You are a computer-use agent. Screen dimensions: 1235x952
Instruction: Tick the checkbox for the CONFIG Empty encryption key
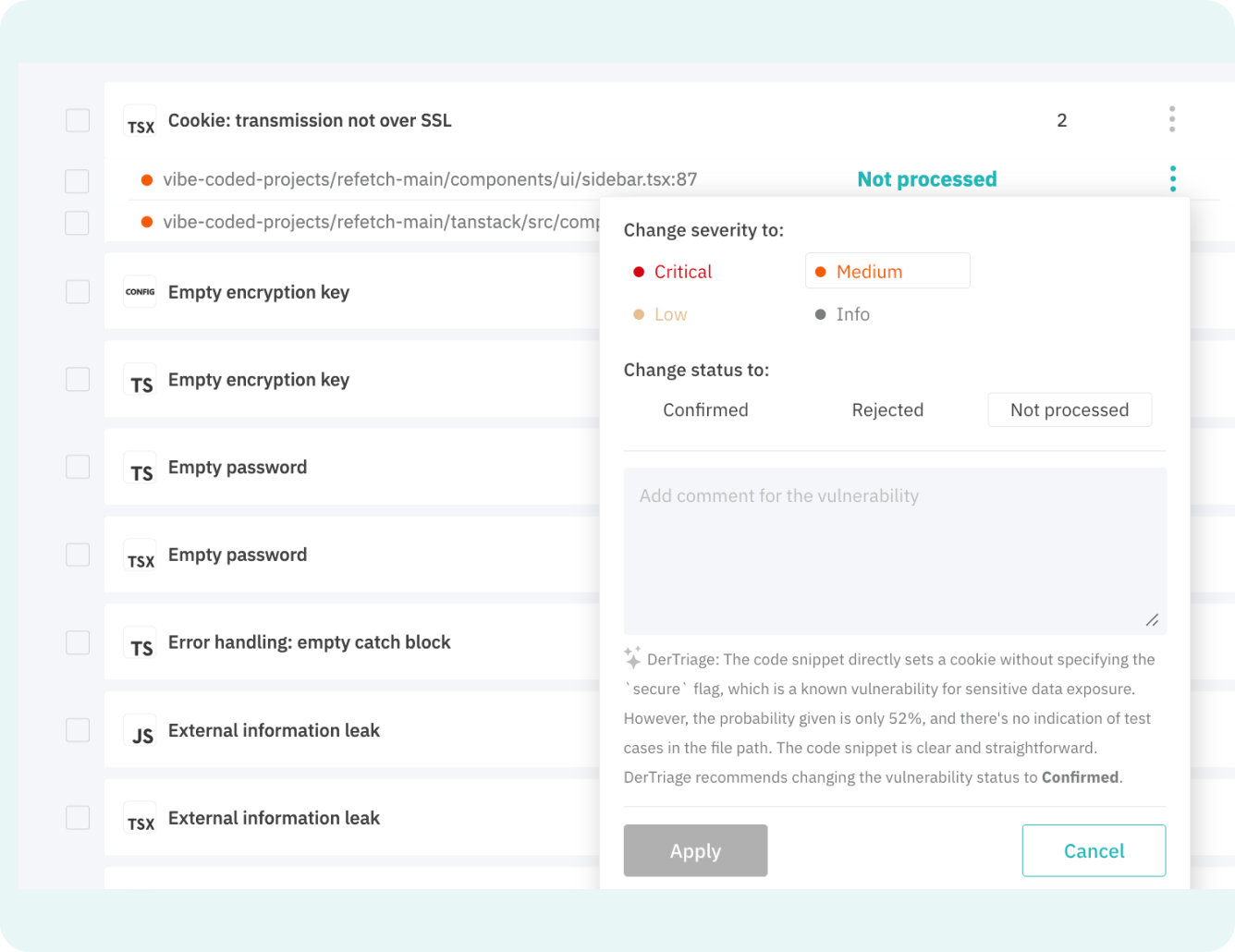pos(78,292)
